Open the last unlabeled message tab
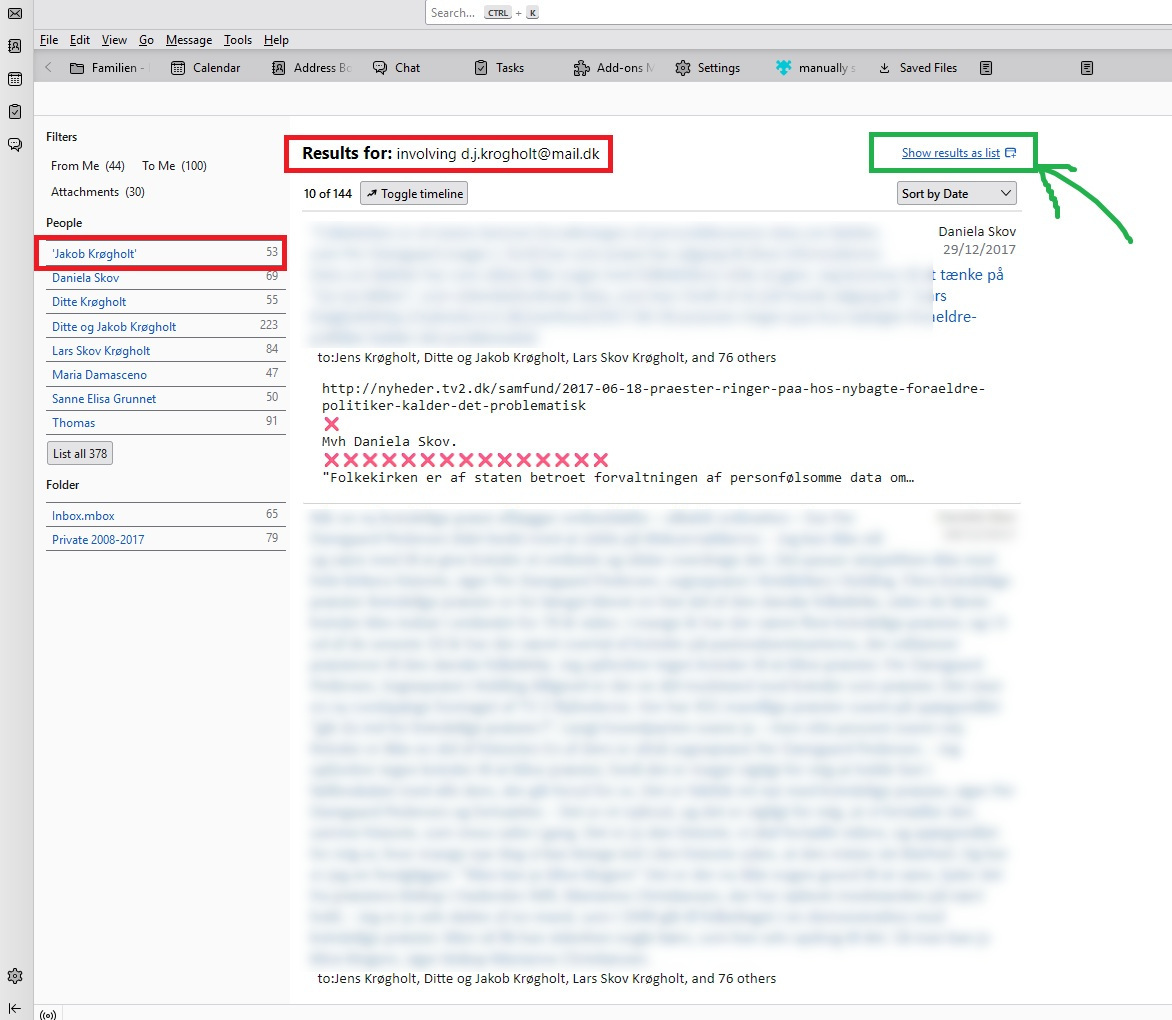Viewport: 1172px width, 1020px height. 1088,68
